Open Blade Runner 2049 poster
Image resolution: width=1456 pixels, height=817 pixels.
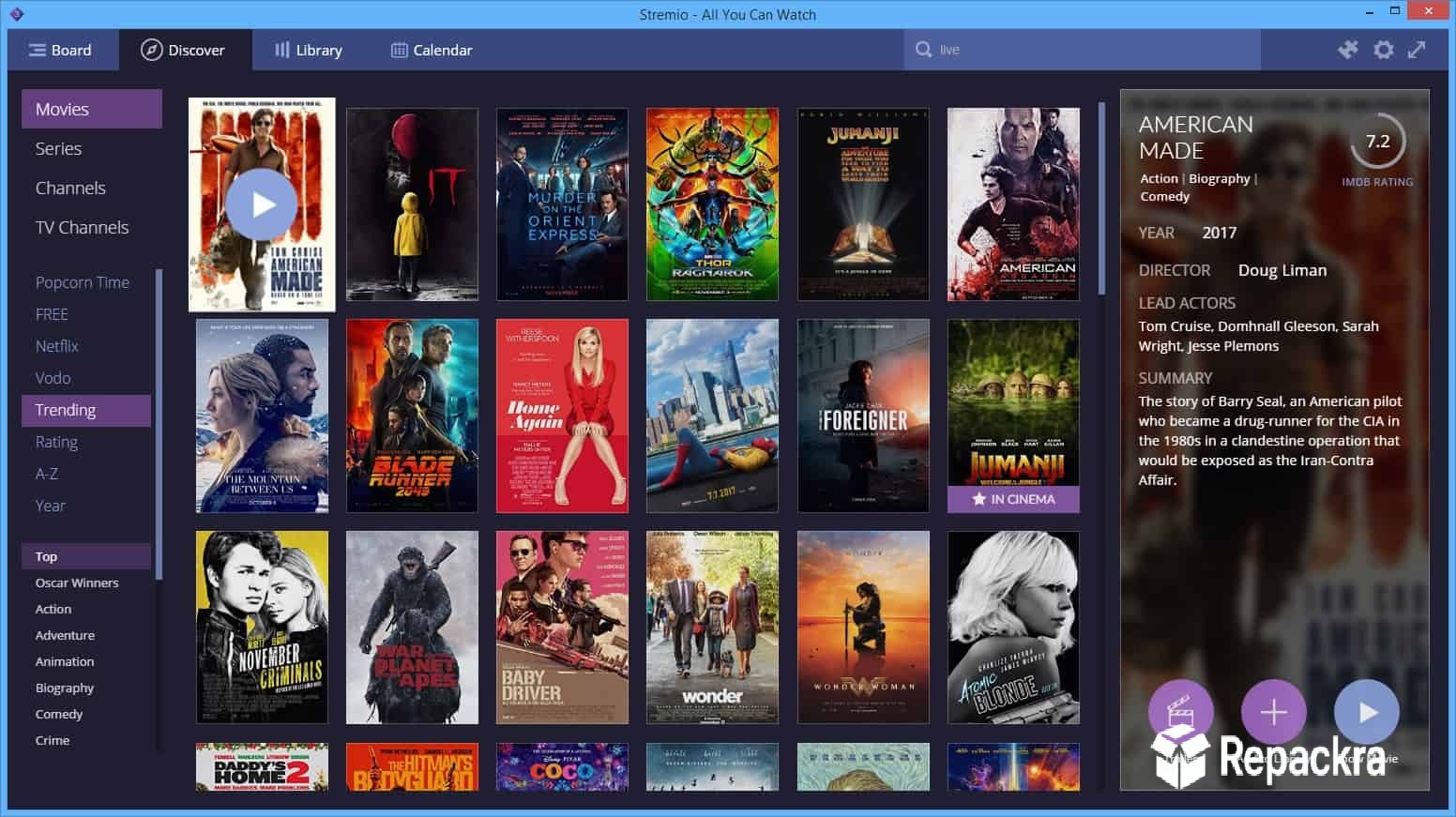click(x=412, y=416)
